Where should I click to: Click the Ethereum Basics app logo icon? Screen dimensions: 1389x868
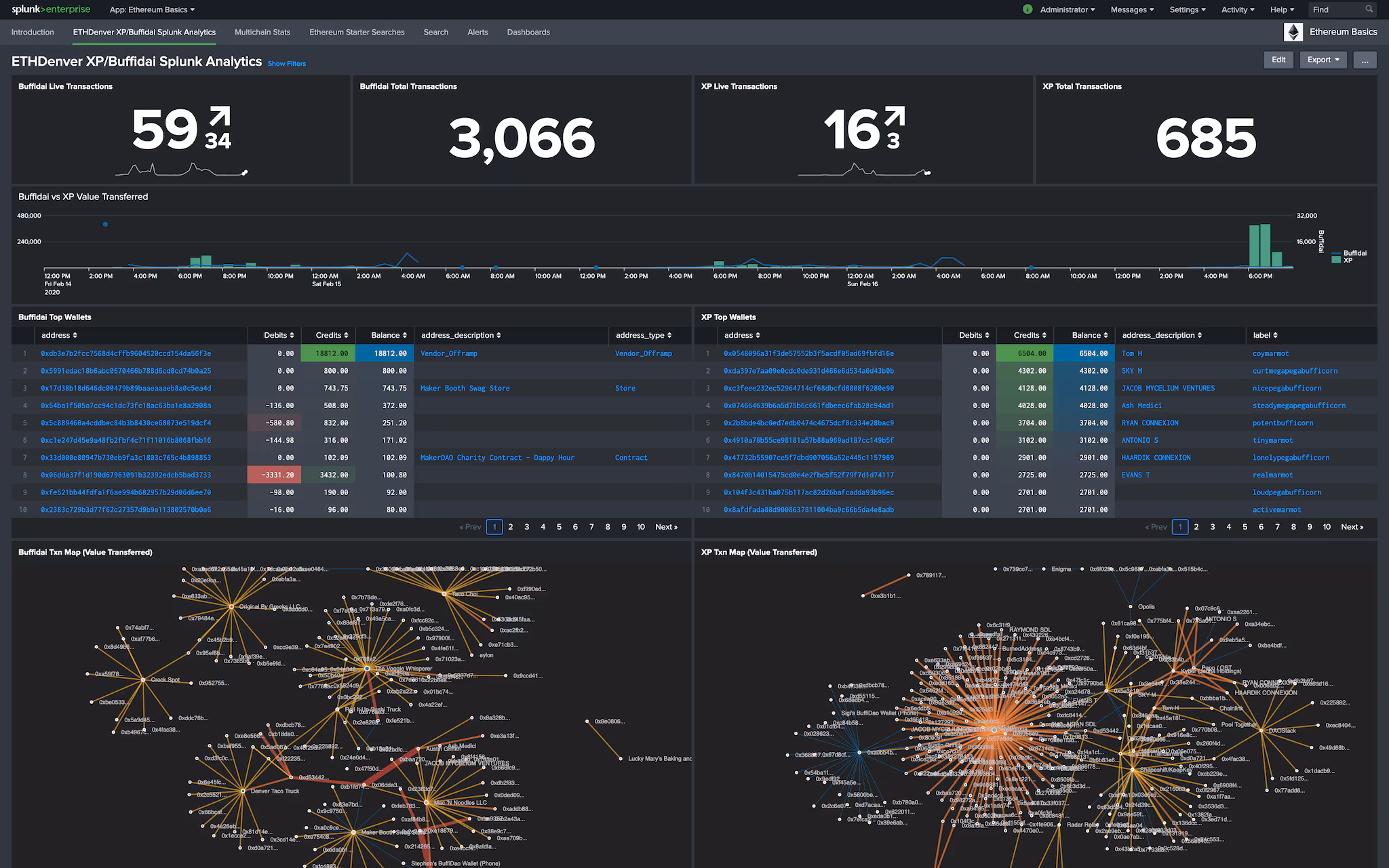tap(1293, 32)
